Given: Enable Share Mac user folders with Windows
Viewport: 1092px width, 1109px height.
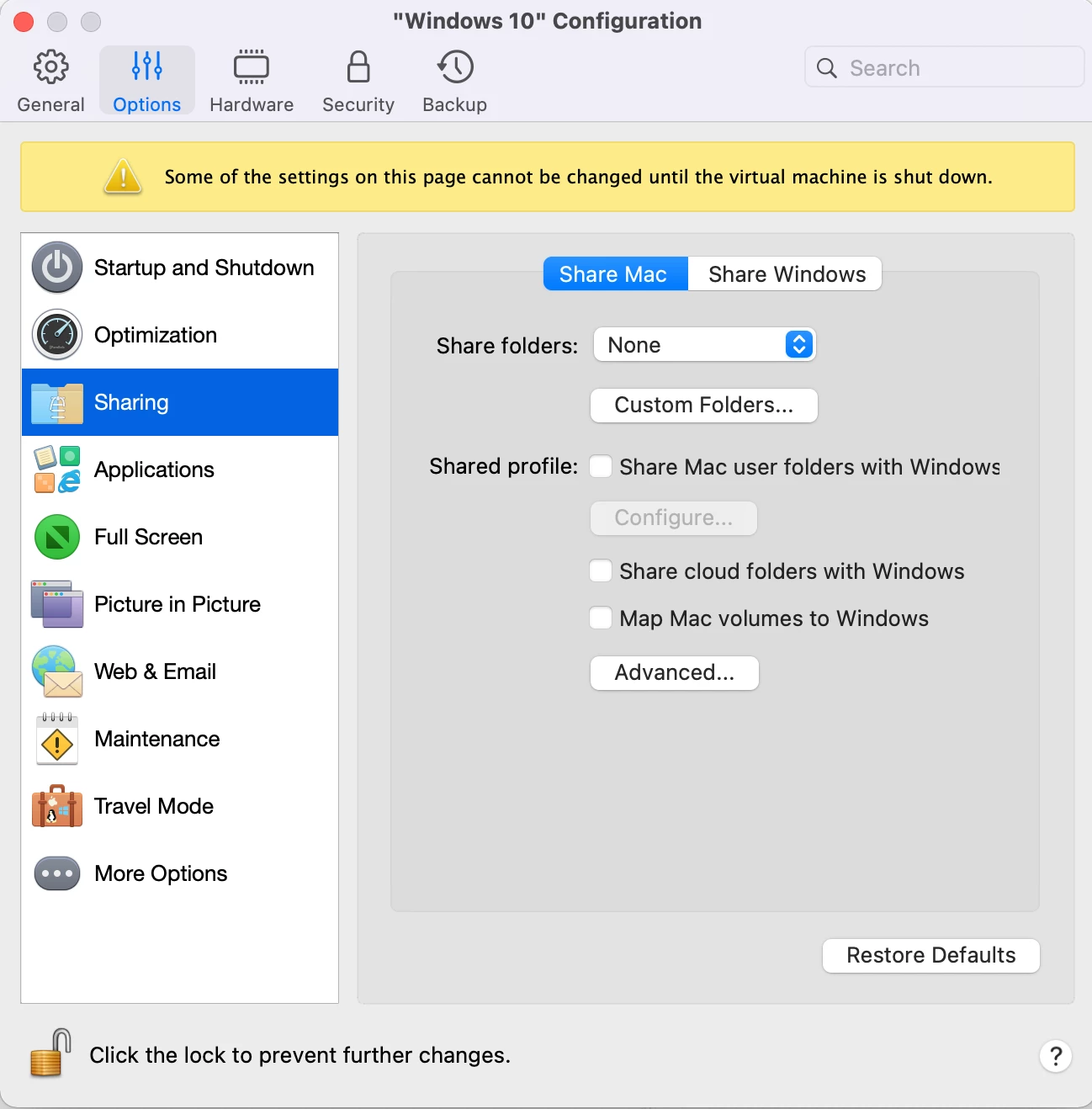Looking at the screenshot, I should coord(601,466).
